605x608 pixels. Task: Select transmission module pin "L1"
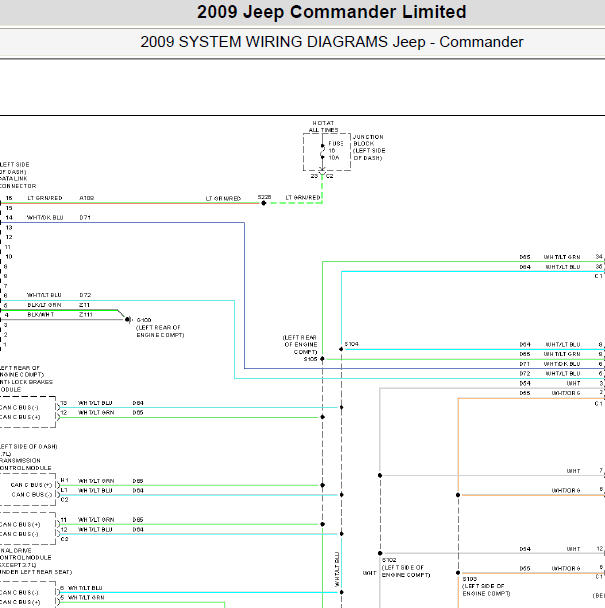coord(64,490)
